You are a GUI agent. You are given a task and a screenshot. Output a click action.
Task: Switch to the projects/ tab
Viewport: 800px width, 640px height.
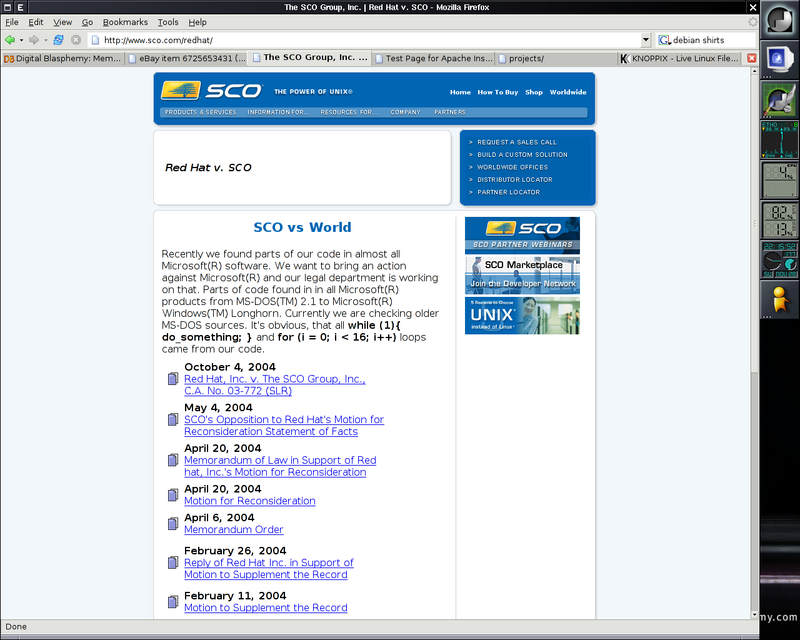(556, 58)
